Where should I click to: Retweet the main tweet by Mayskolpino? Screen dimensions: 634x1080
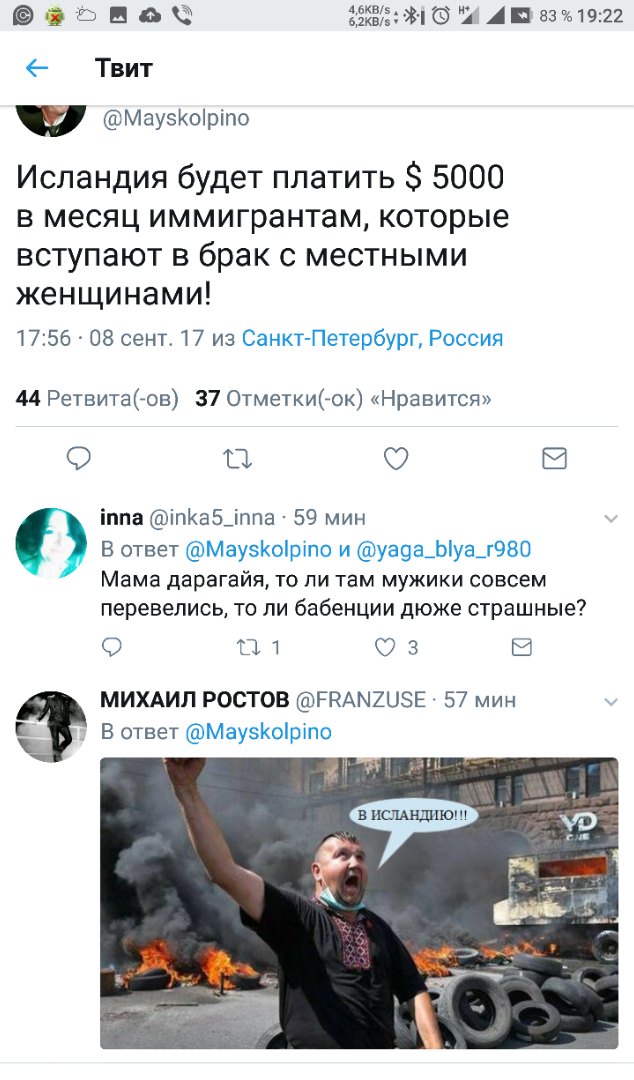pos(238,459)
